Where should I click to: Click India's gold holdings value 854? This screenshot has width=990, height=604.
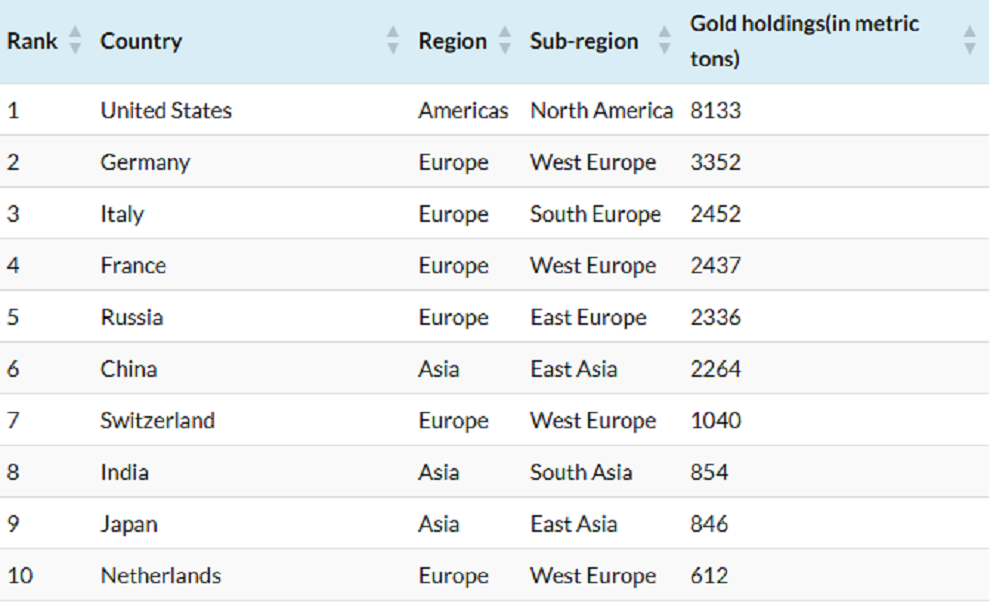(709, 472)
